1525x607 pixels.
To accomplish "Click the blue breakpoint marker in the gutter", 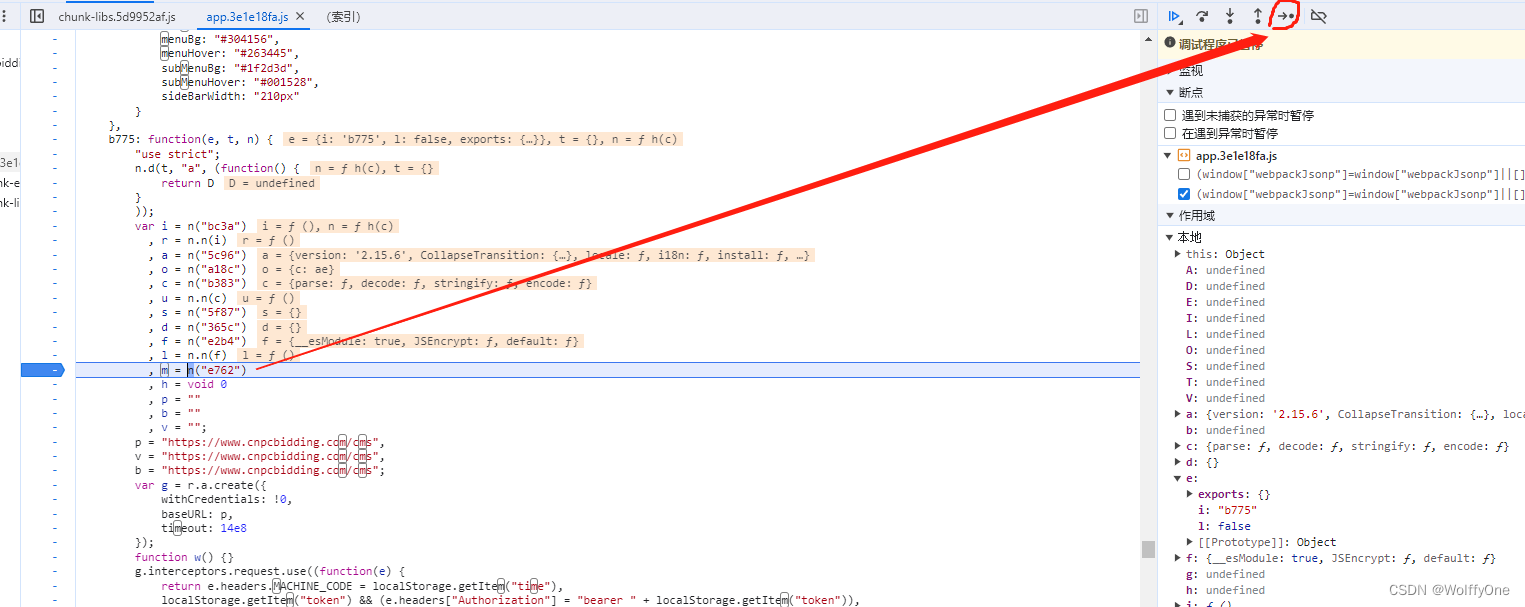I will click(x=42, y=370).
